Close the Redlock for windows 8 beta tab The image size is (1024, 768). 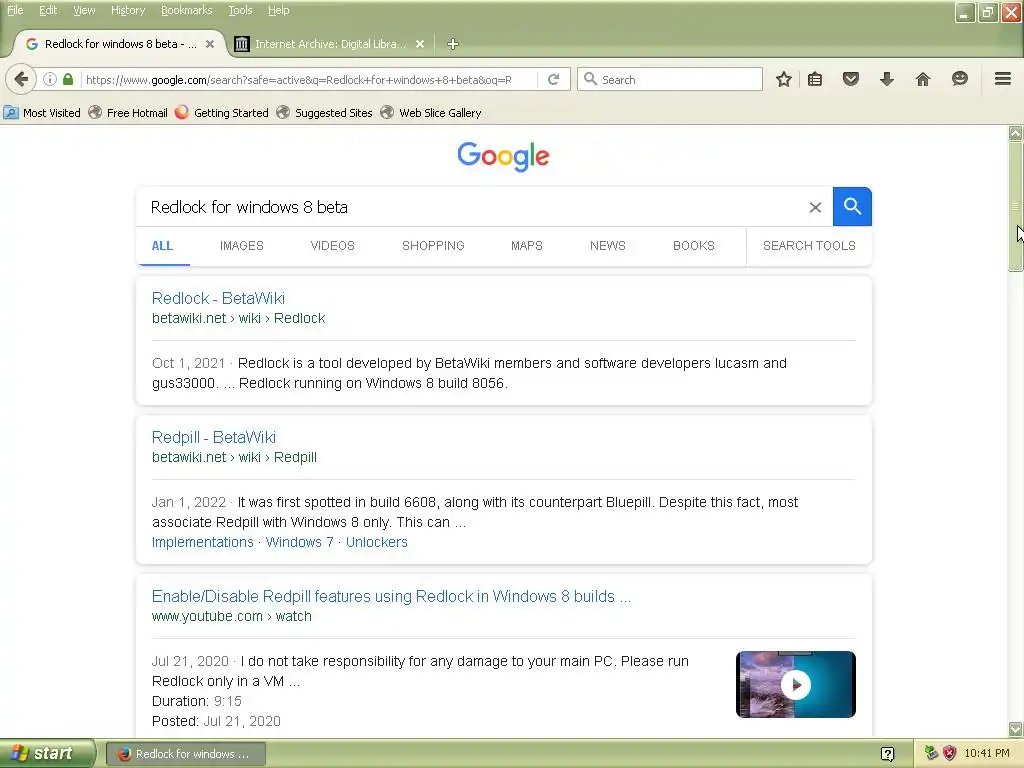click(x=210, y=44)
